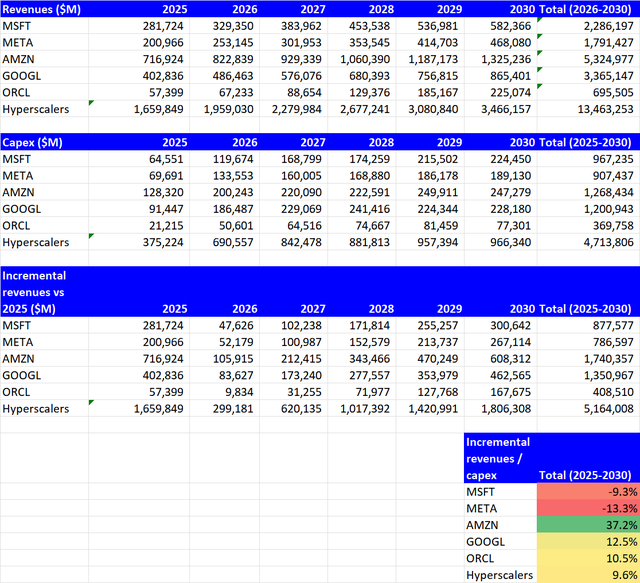Click MSFT 2026 incremental revenue 47,626
The height and width of the screenshot is (583, 640).
[224, 325]
